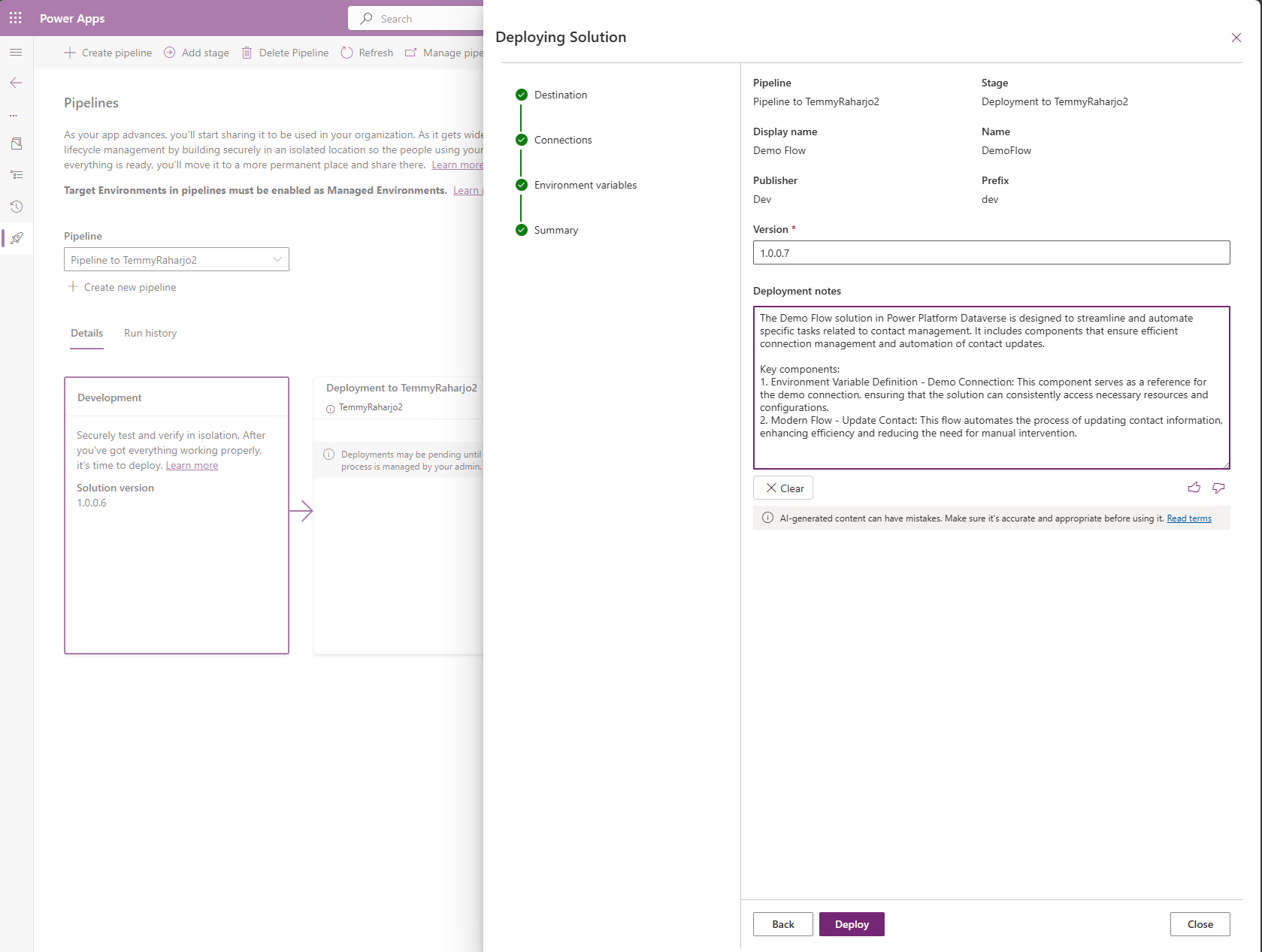Image resolution: width=1262 pixels, height=952 pixels.
Task: Open the Read terms link
Action: click(1189, 518)
